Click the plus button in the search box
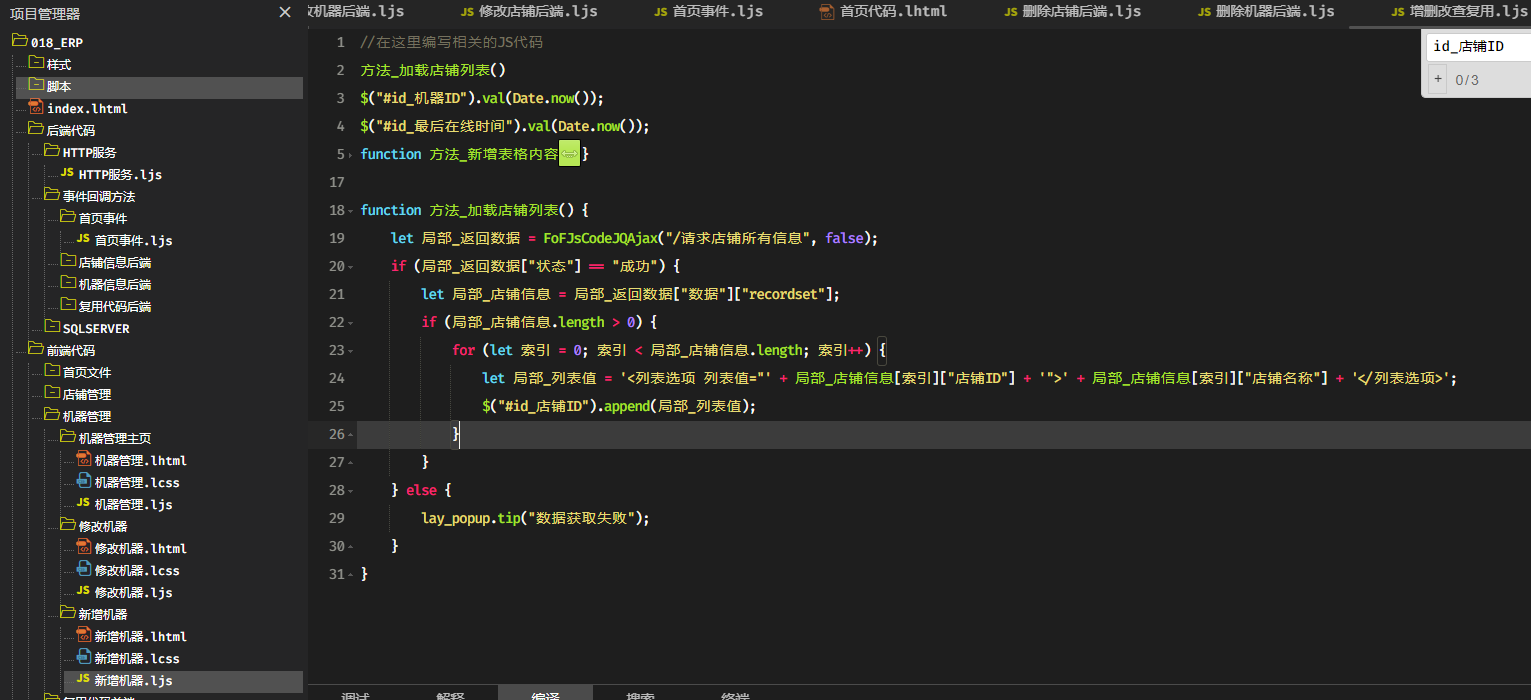Screen dimensions: 1531x700 point(1437,79)
